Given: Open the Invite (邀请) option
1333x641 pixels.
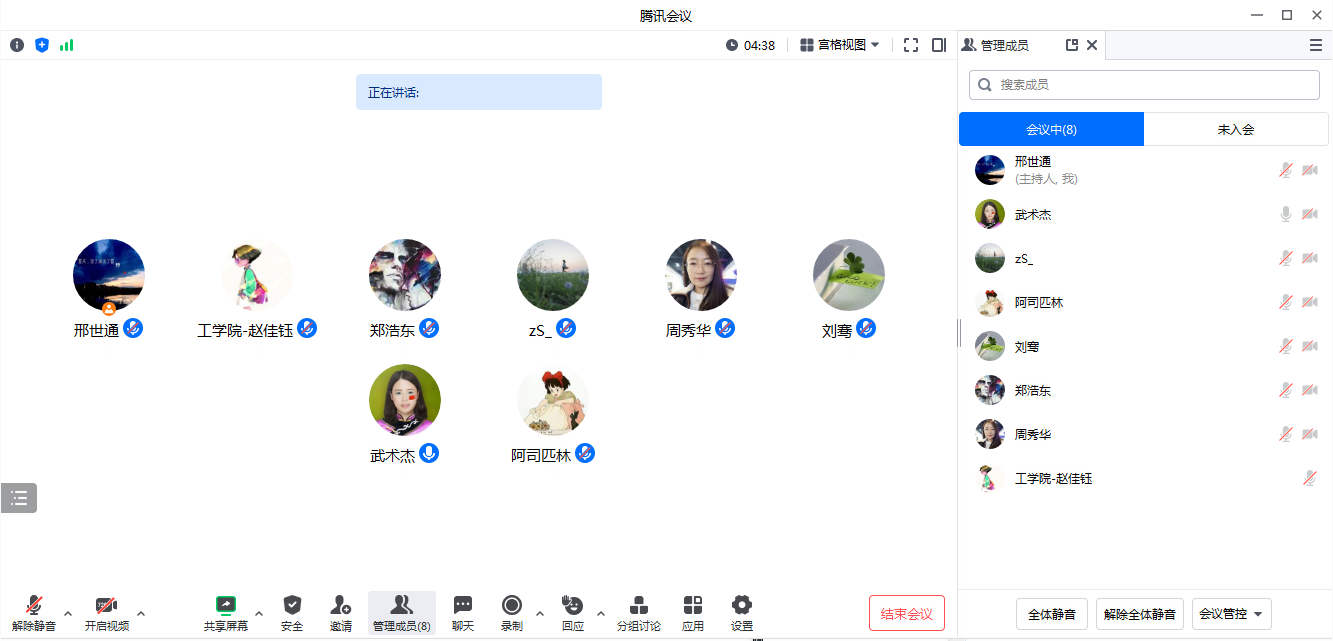Looking at the screenshot, I should click(340, 613).
